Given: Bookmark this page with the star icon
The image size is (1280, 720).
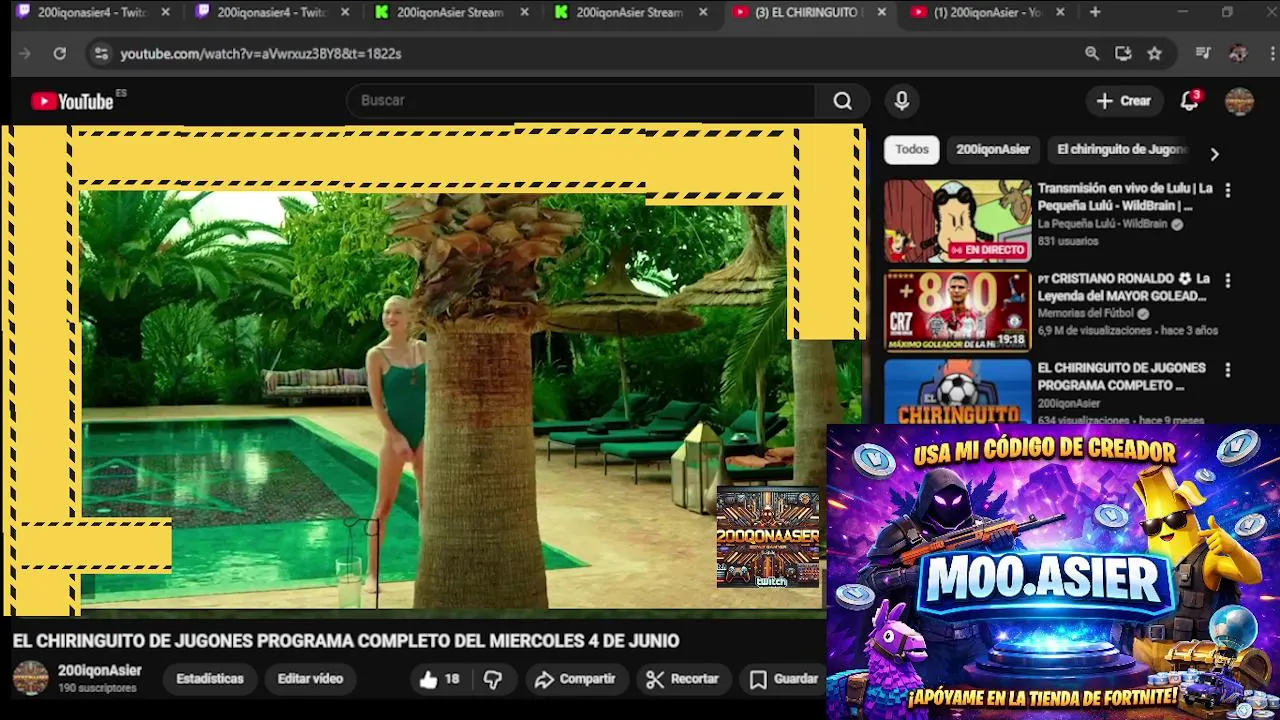Looking at the screenshot, I should (1155, 54).
